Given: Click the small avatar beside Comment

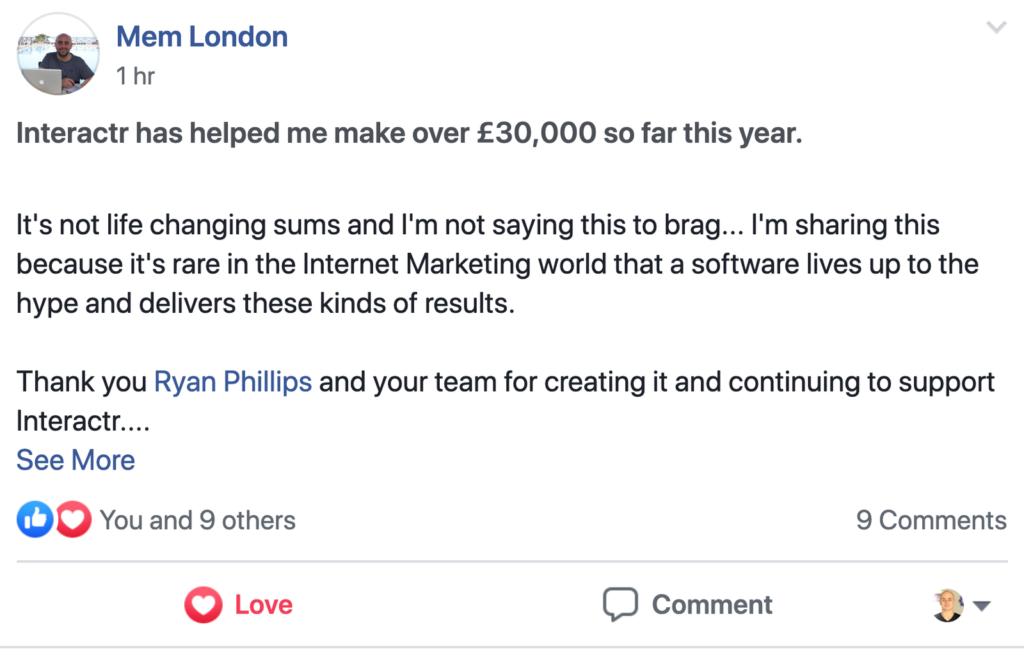Looking at the screenshot, I should (x=948, y=604).
